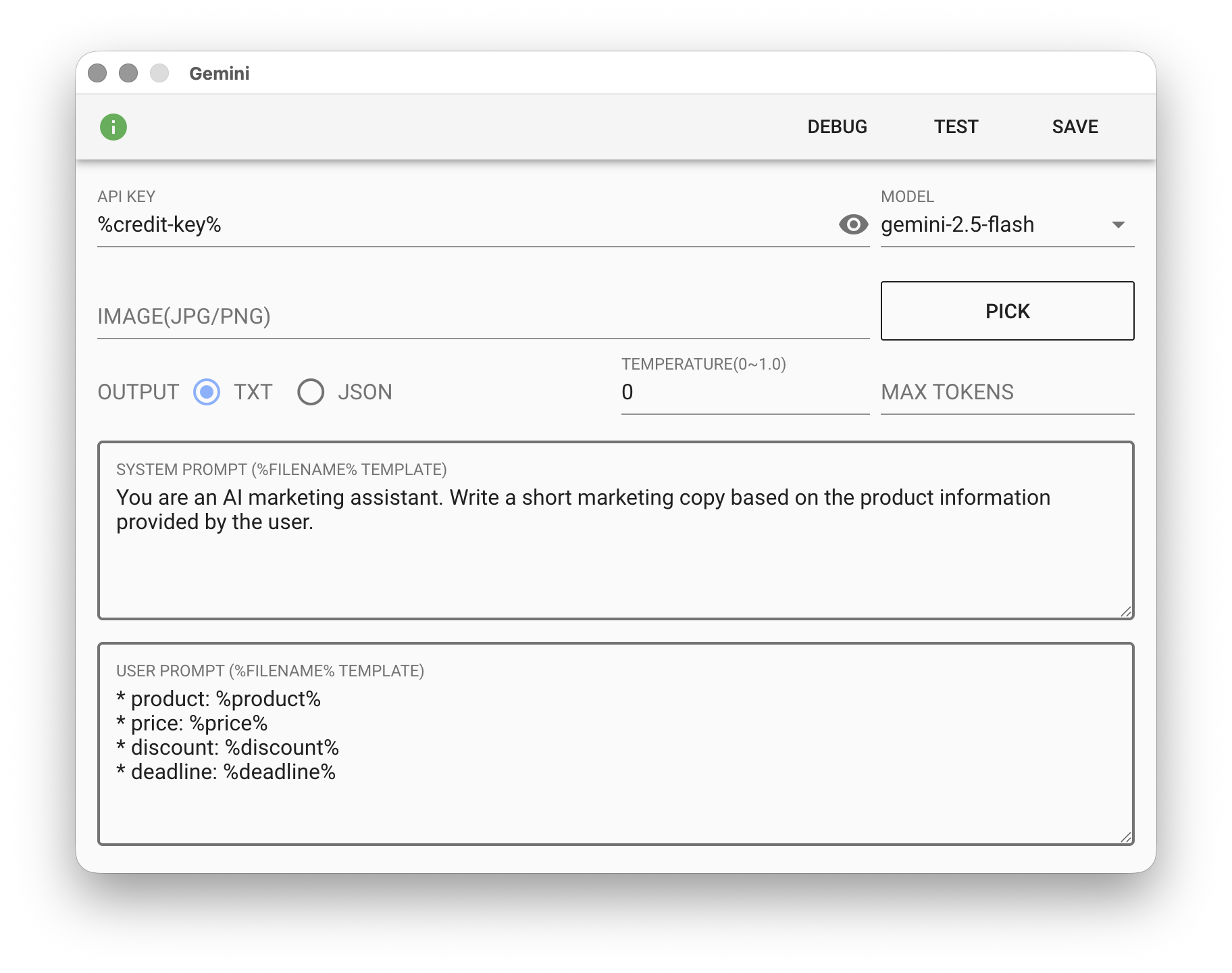Click the USER PROMPT resize handle

pyautogui.click(x=1125, y=837)
